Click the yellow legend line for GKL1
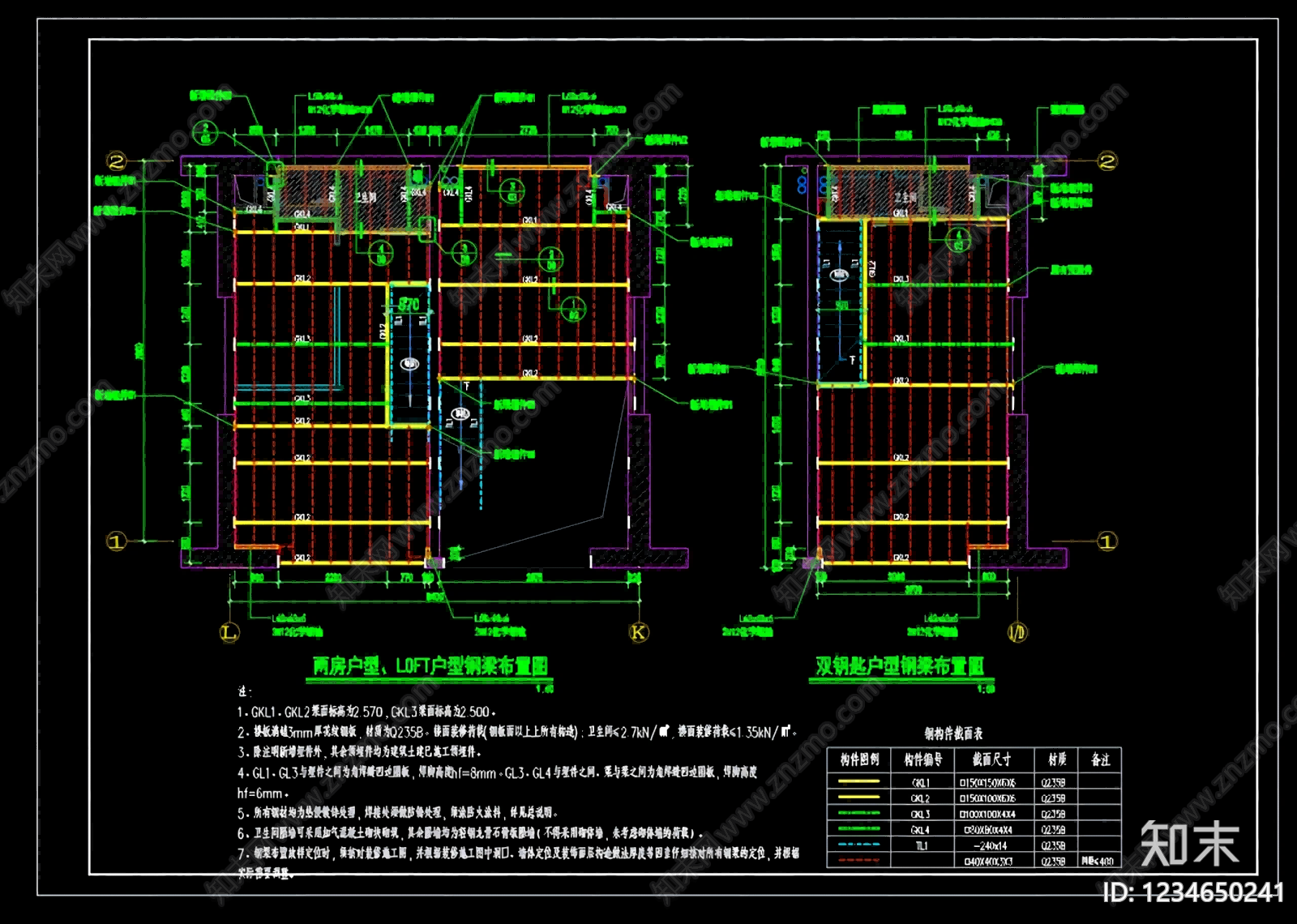 tap(859, 782)
